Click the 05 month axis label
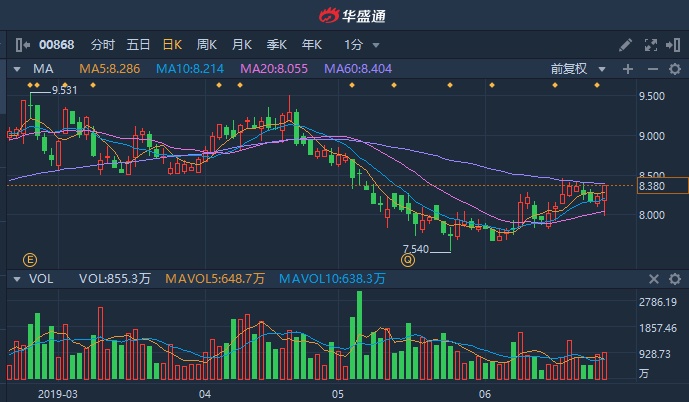 coord(337,394)
